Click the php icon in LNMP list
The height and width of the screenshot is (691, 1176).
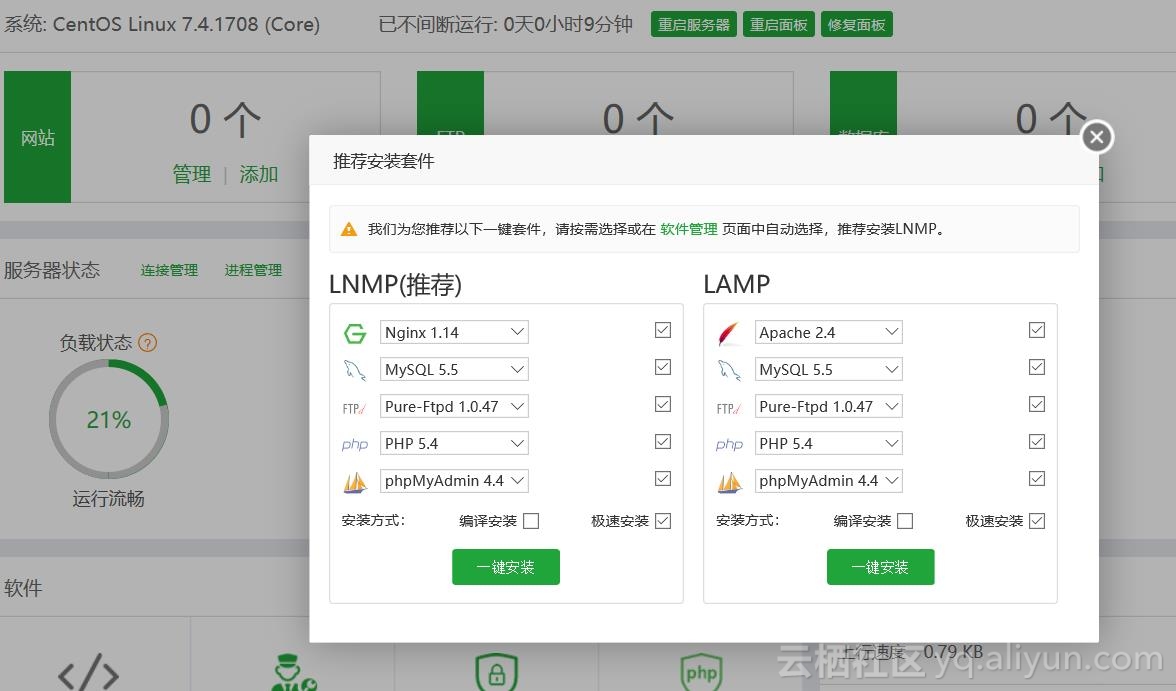click(x=355, y=444)
